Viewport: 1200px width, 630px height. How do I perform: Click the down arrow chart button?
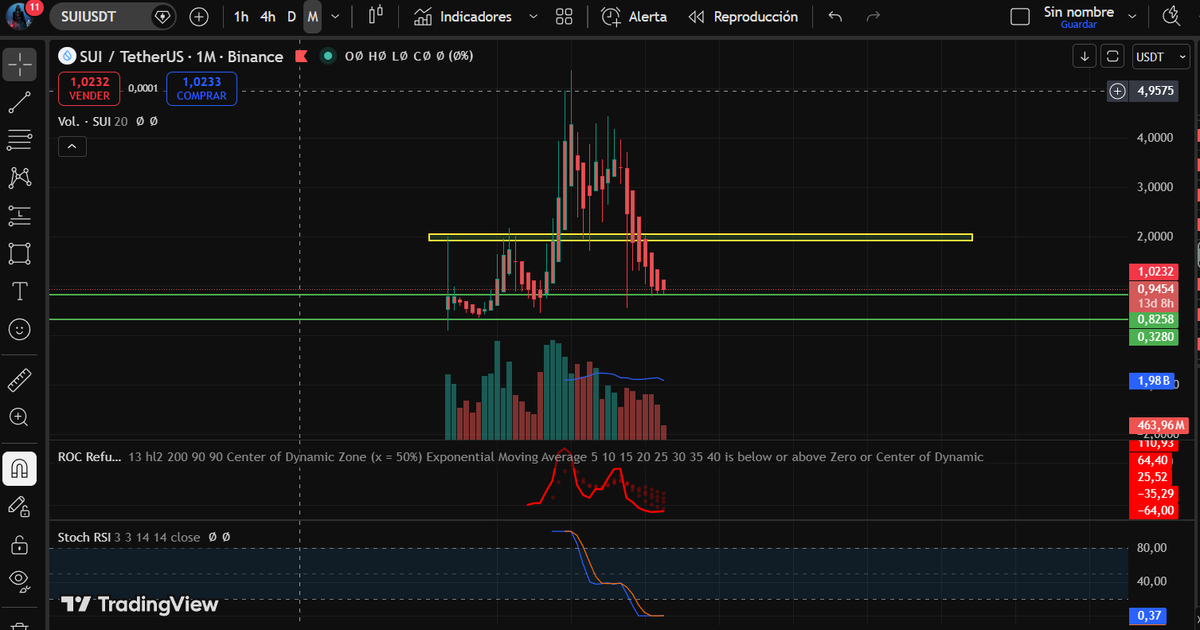[1085, 57]
